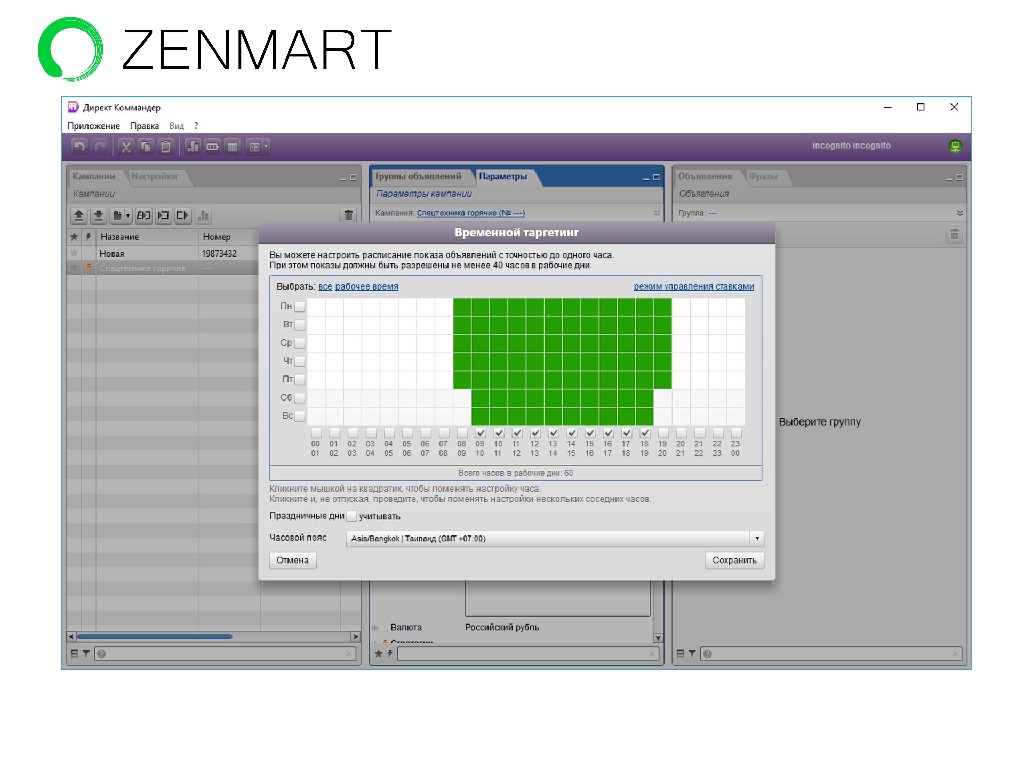Image resolution: width=1024 pixels, height=768 pixels.
Task: Select the Параметры tab
Action: pyautogui.click(x=502, y=176)
